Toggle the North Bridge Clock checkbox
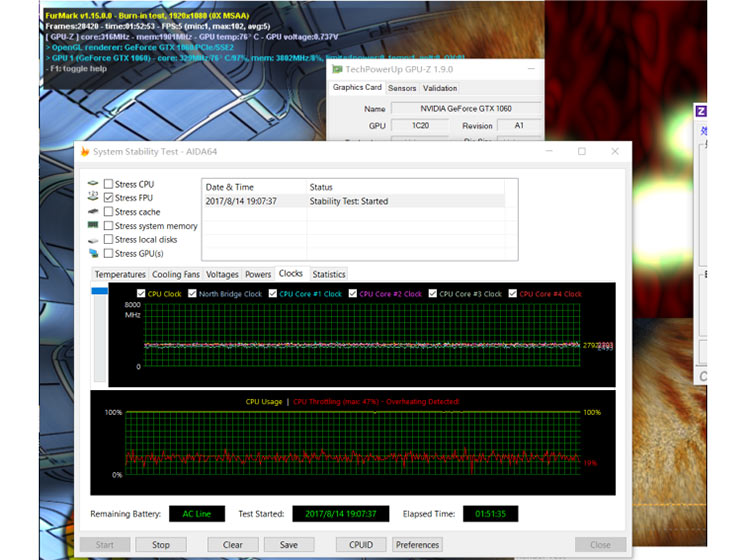The width and height of the screenshot is (750, 560). [192, 294]
